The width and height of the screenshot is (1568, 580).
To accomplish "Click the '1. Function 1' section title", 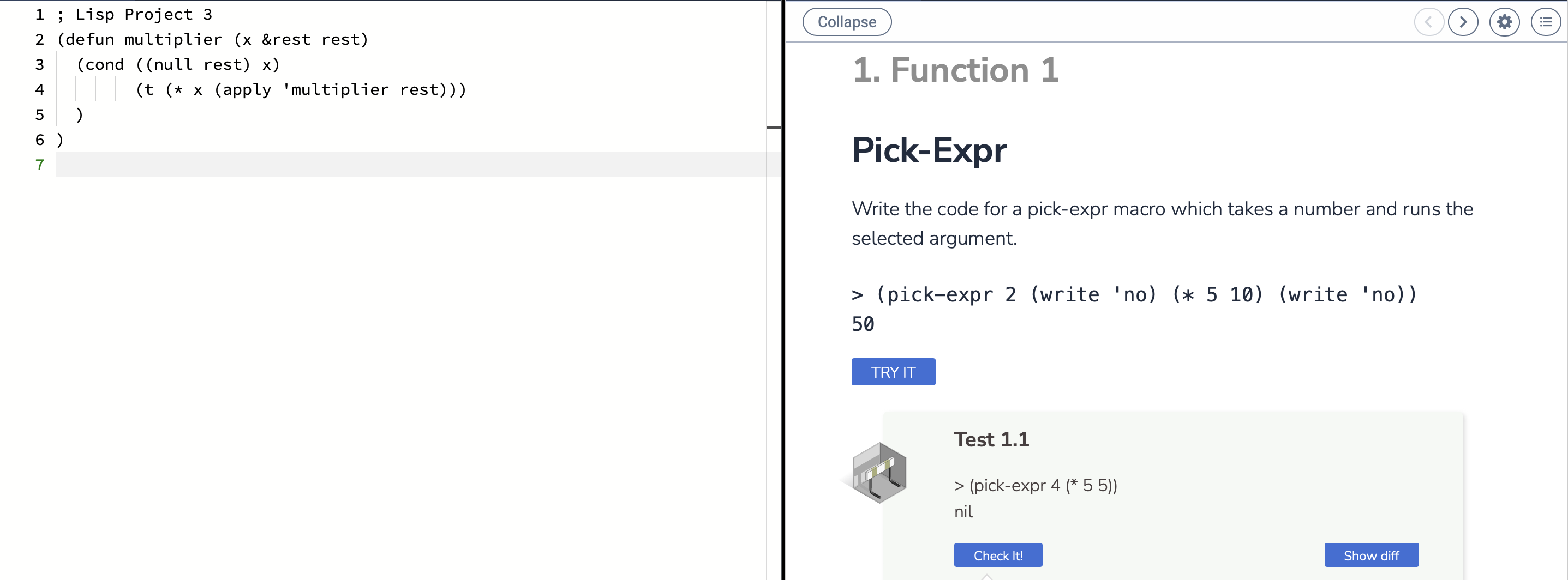I will 956,70.
